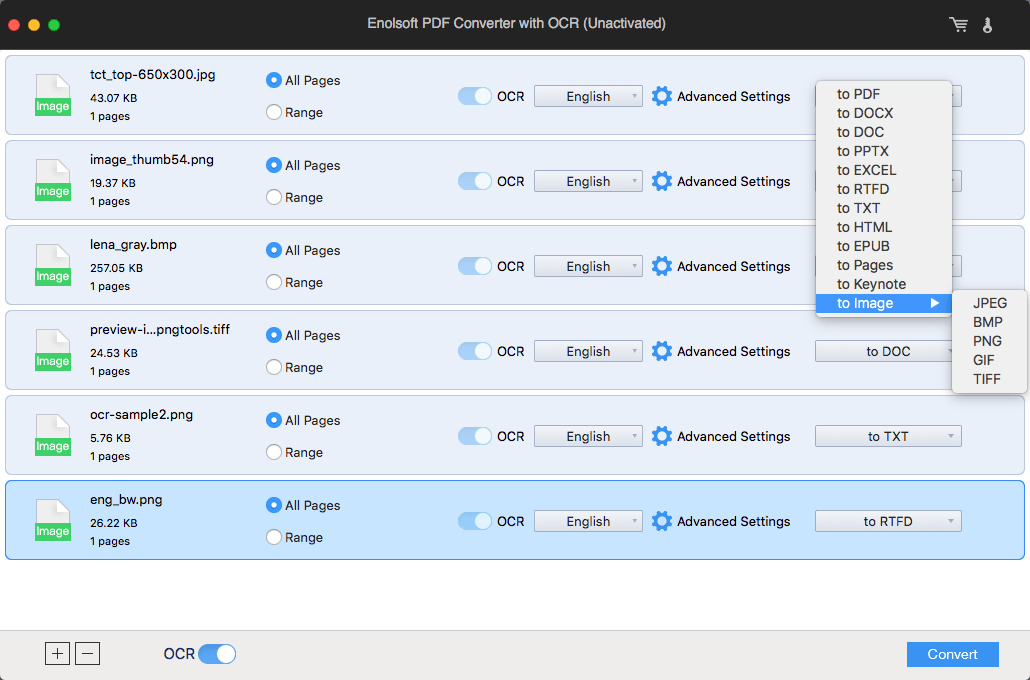Toggle OCR switch for ocr-sample2.png
1030x680 pixels.
[x=474, y=436]
